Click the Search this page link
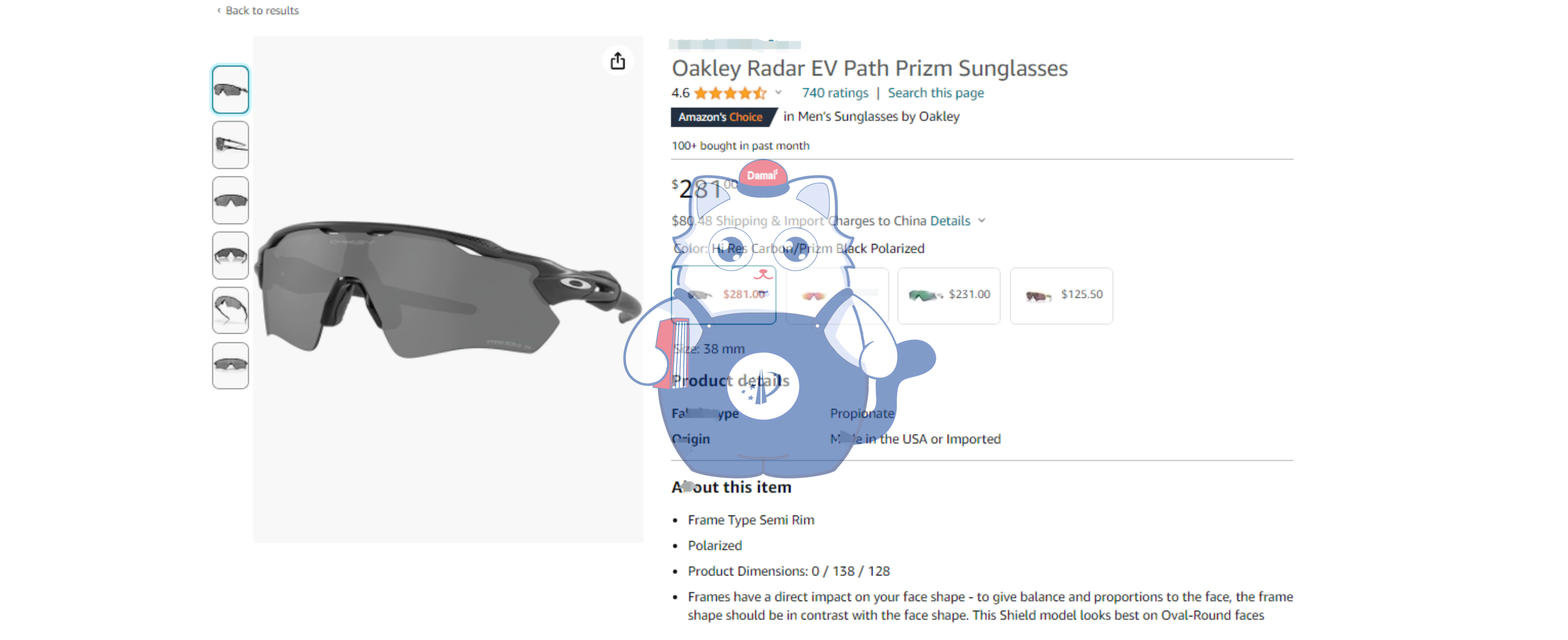 936,93
